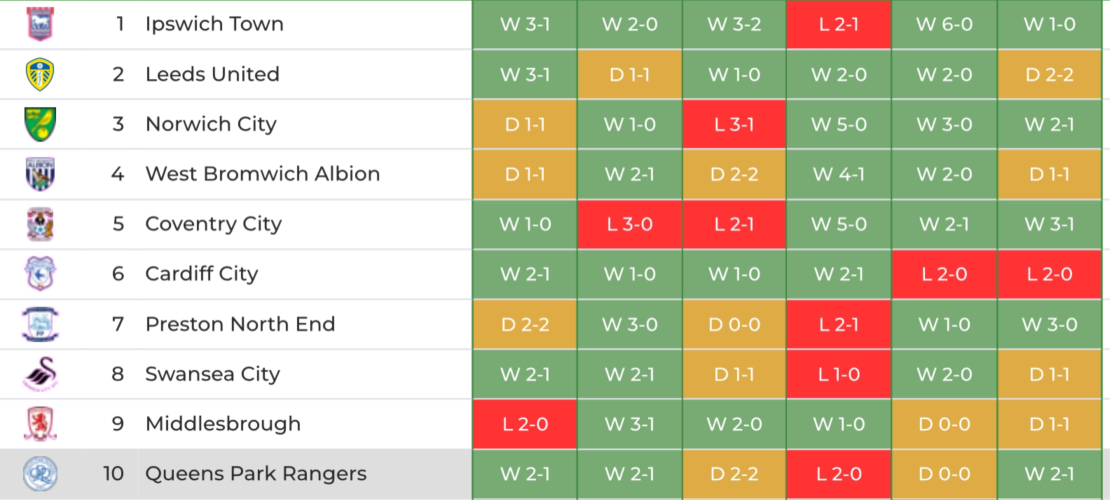
Task: Click the Leeds United club crest
Action: [41, 74]
